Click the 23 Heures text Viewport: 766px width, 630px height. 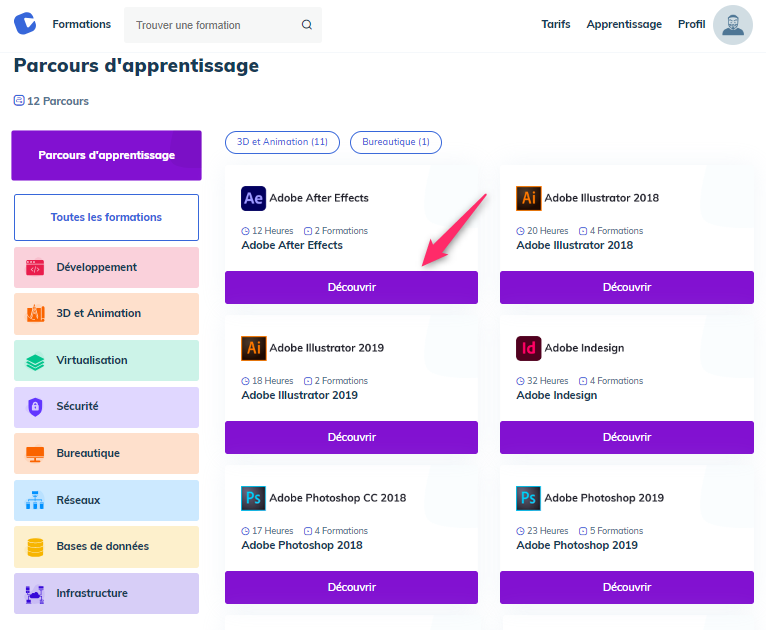tap(548, 531)
